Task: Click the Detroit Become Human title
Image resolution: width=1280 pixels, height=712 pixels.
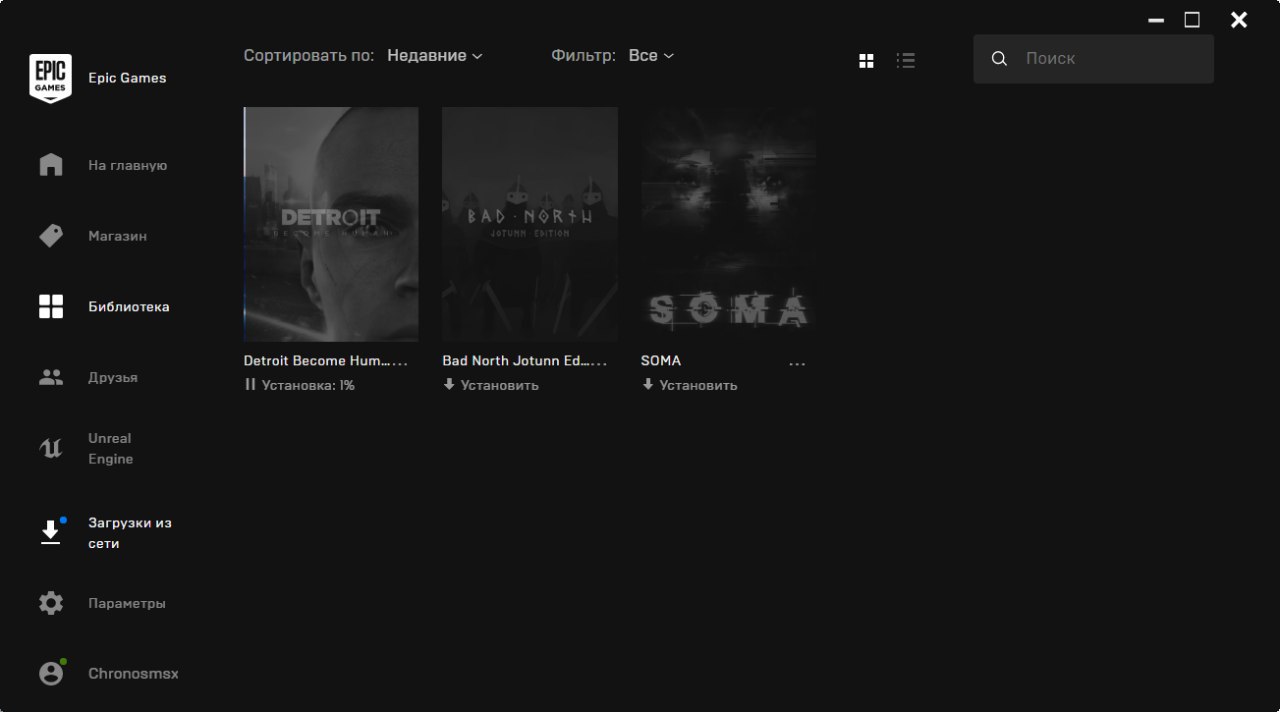Action: (316, 361)
